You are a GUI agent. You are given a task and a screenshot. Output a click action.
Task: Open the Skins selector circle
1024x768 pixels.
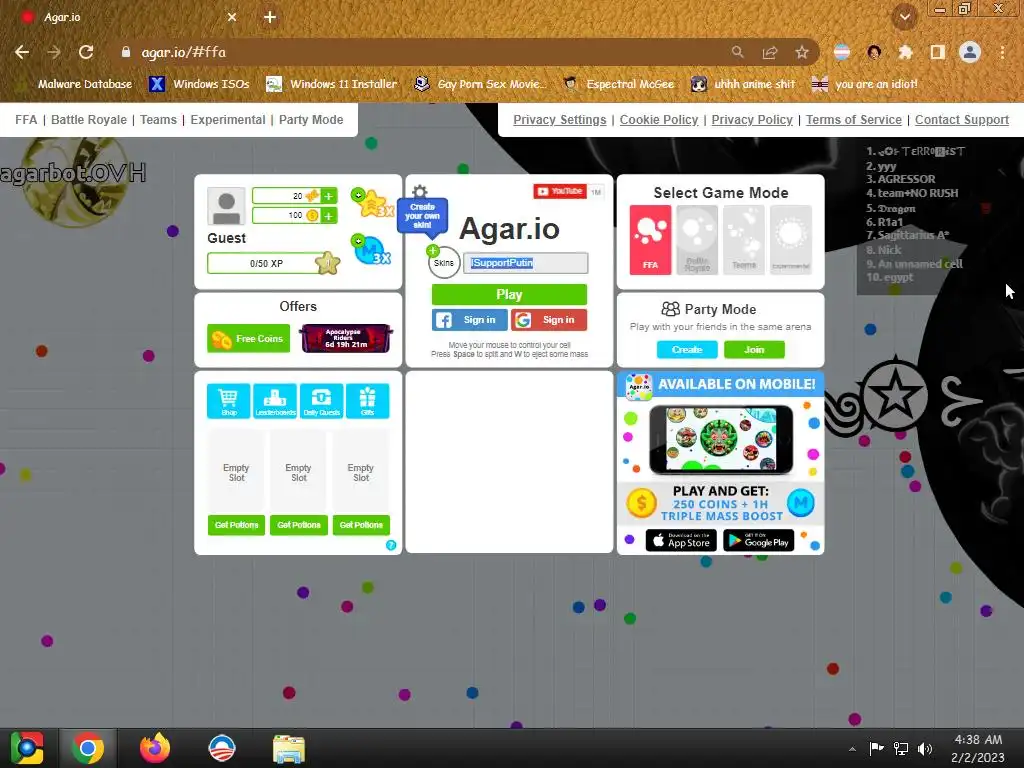(443, 263)
